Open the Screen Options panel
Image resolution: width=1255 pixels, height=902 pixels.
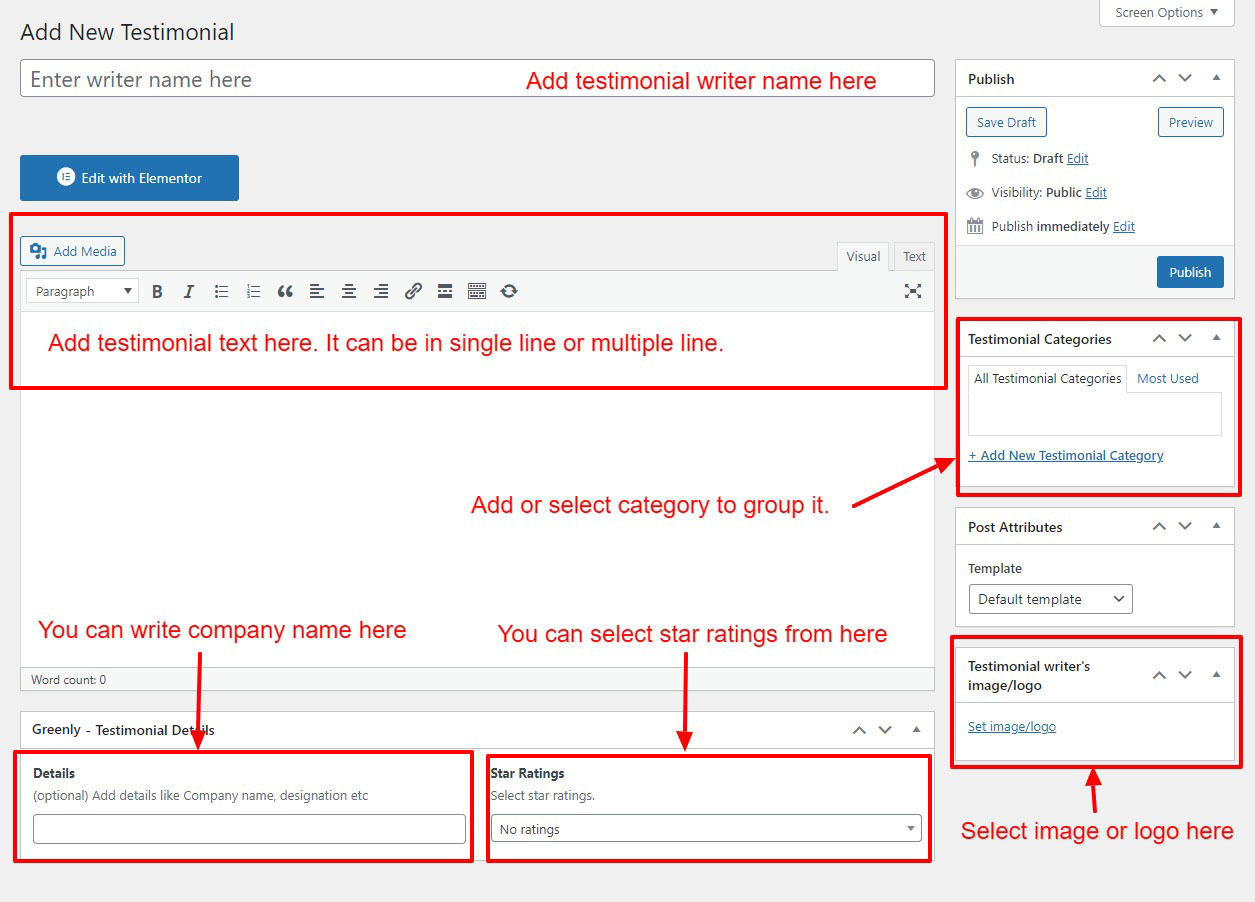pos(1166,12)
